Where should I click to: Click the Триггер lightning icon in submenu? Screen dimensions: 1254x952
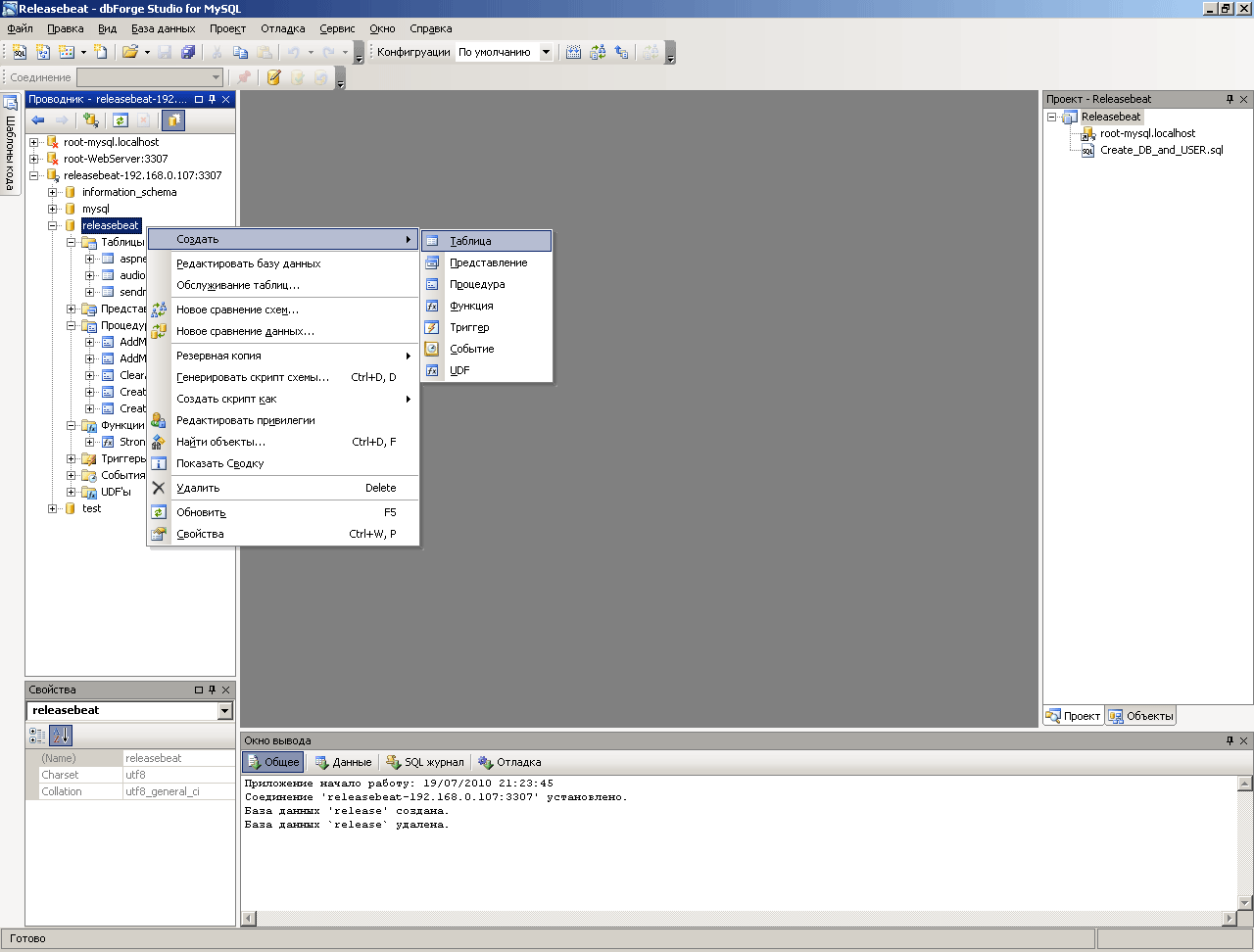[x=432, y=327]
